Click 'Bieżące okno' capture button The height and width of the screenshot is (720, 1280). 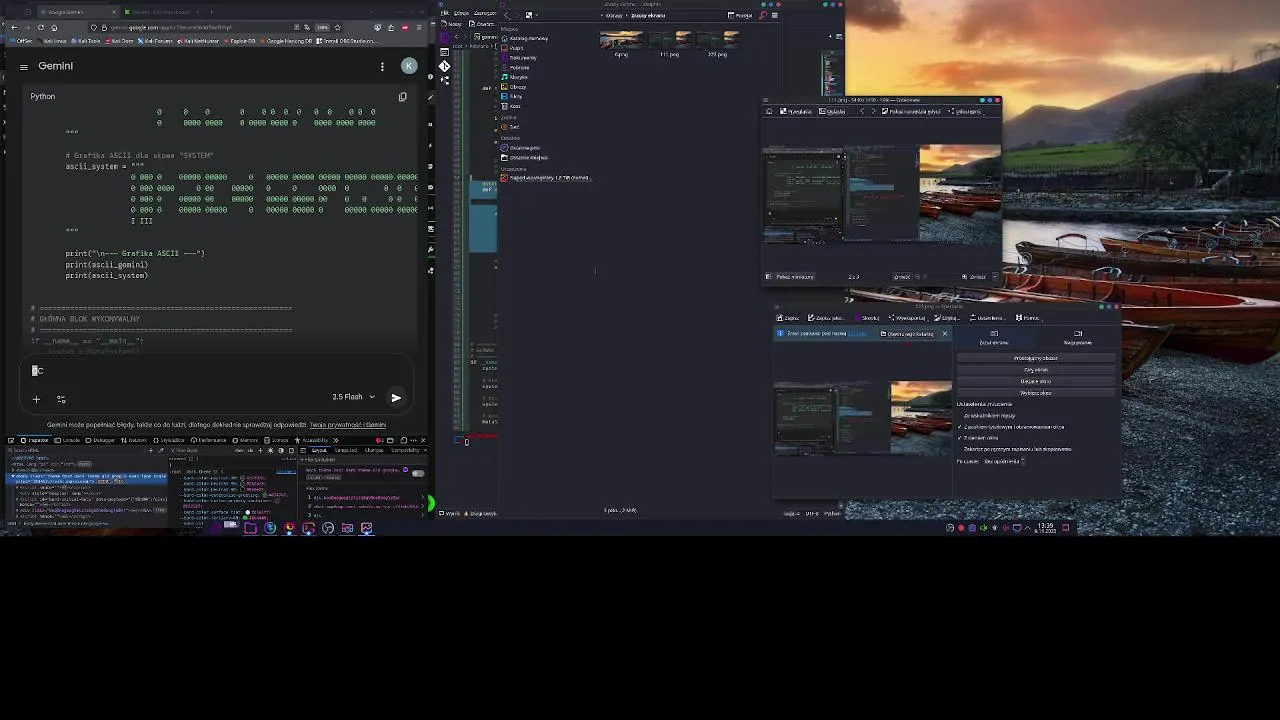click(1036, 381)
